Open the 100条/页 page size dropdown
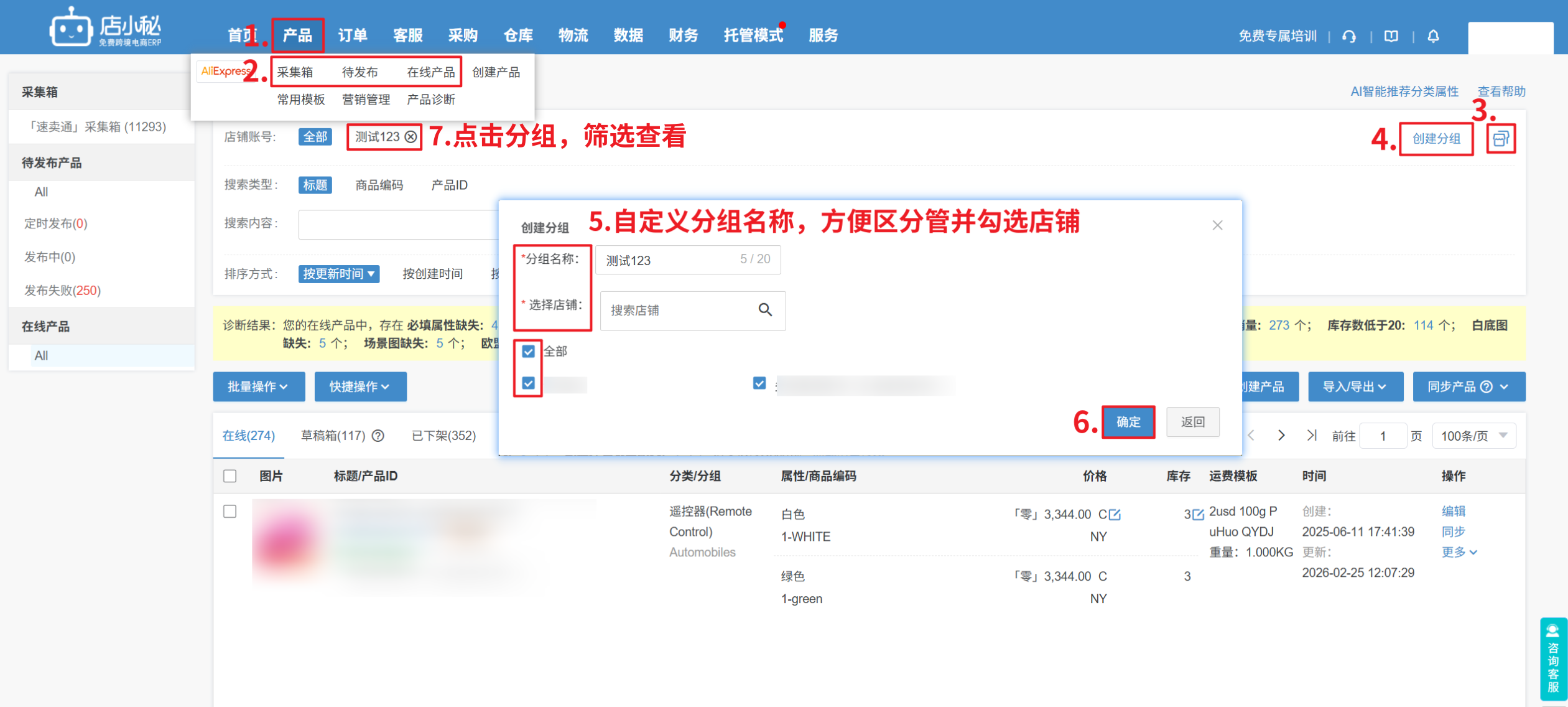The width and height of the screenshot is (1568, 707). (1473, 436)
